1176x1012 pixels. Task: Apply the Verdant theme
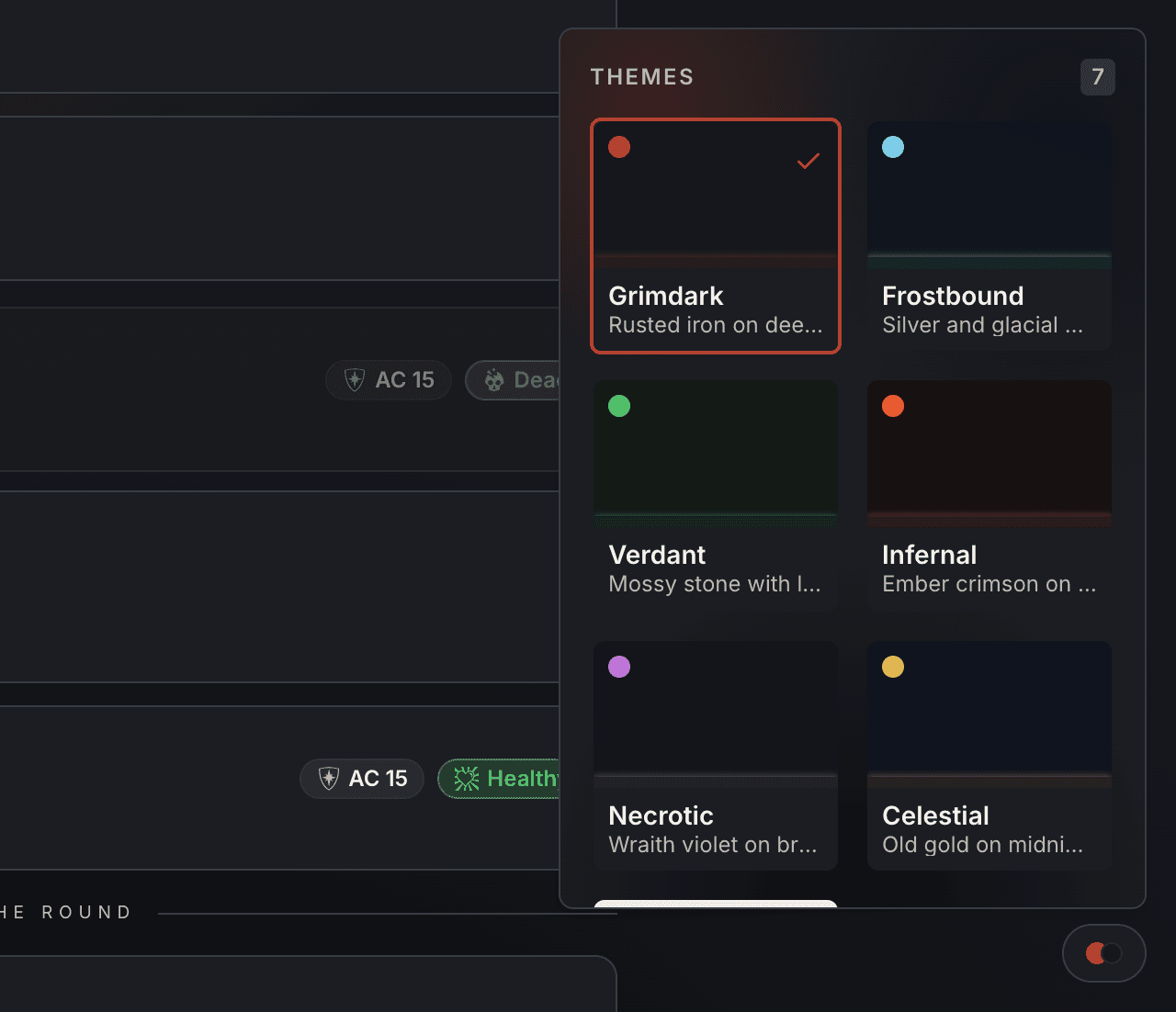pos(715,496)
